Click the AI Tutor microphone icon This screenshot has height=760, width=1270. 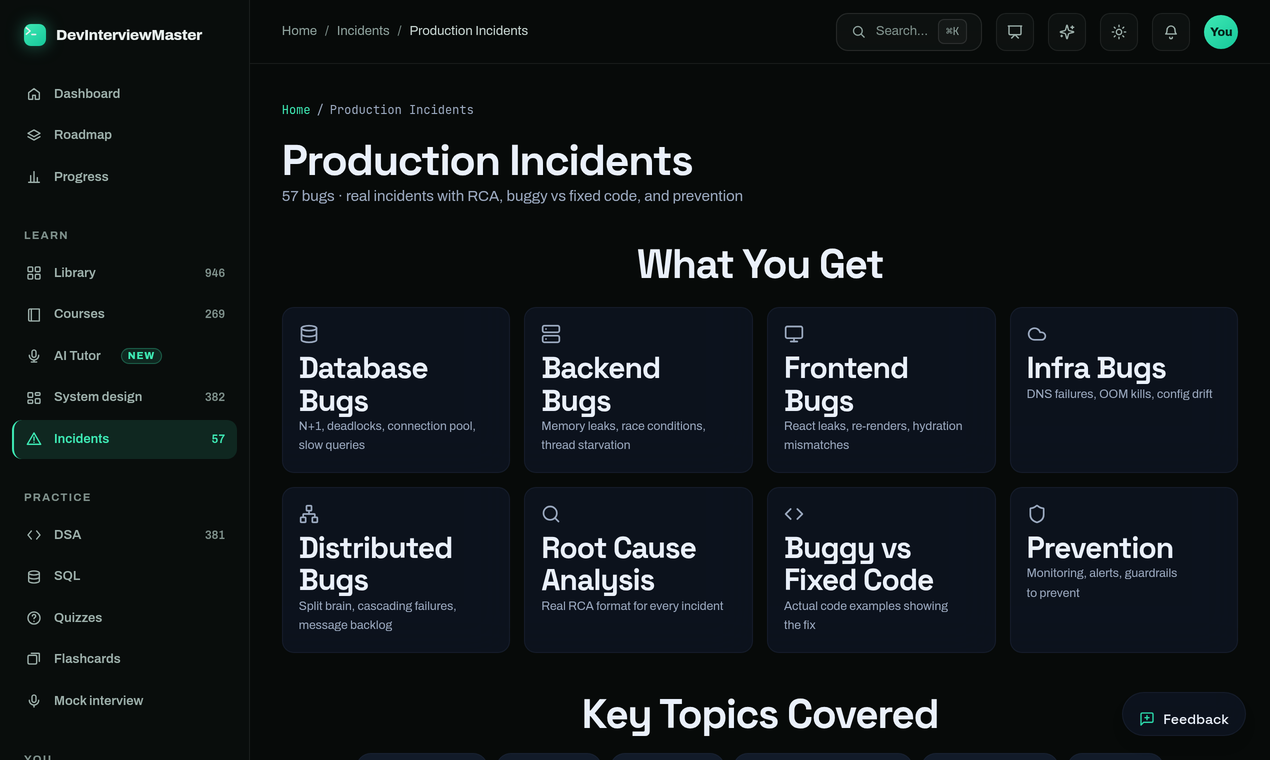click(x=34, y=356)
